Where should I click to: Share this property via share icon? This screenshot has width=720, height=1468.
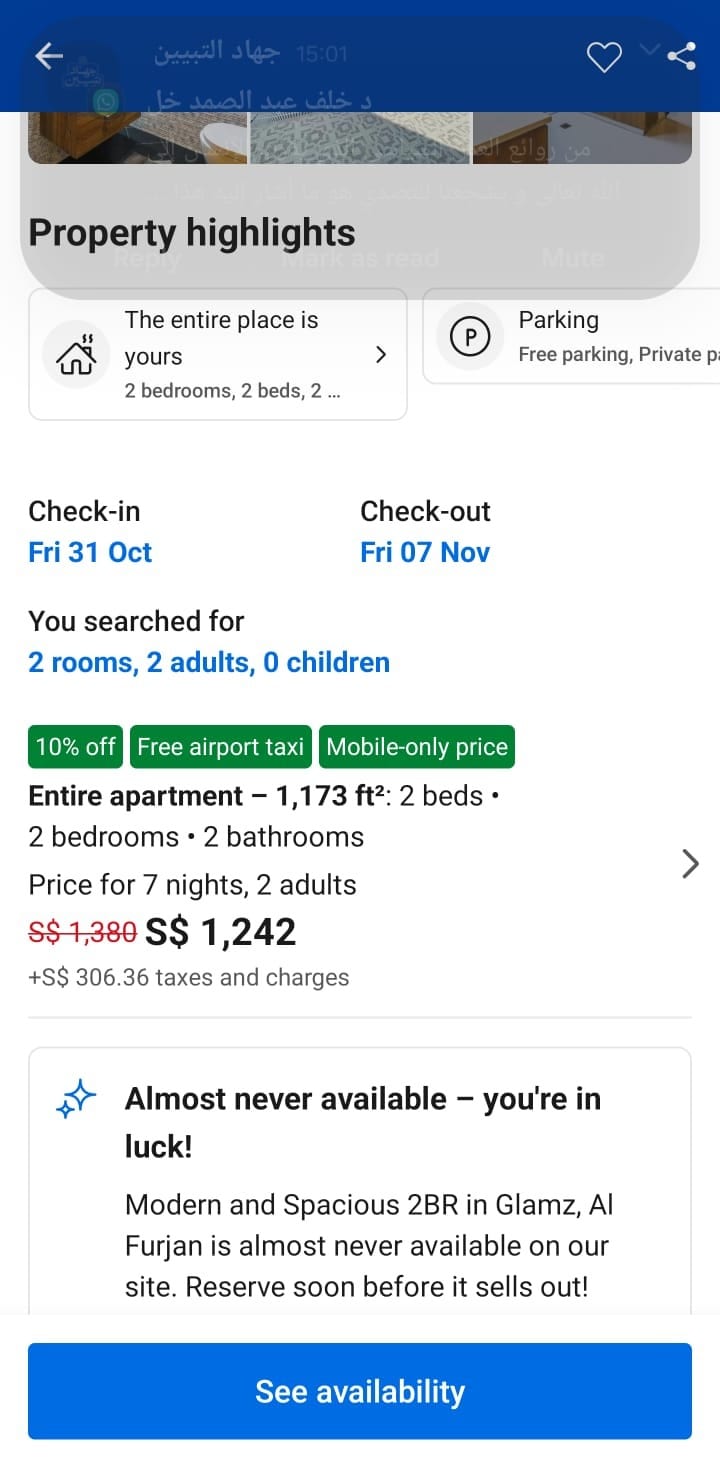(682, 57)
